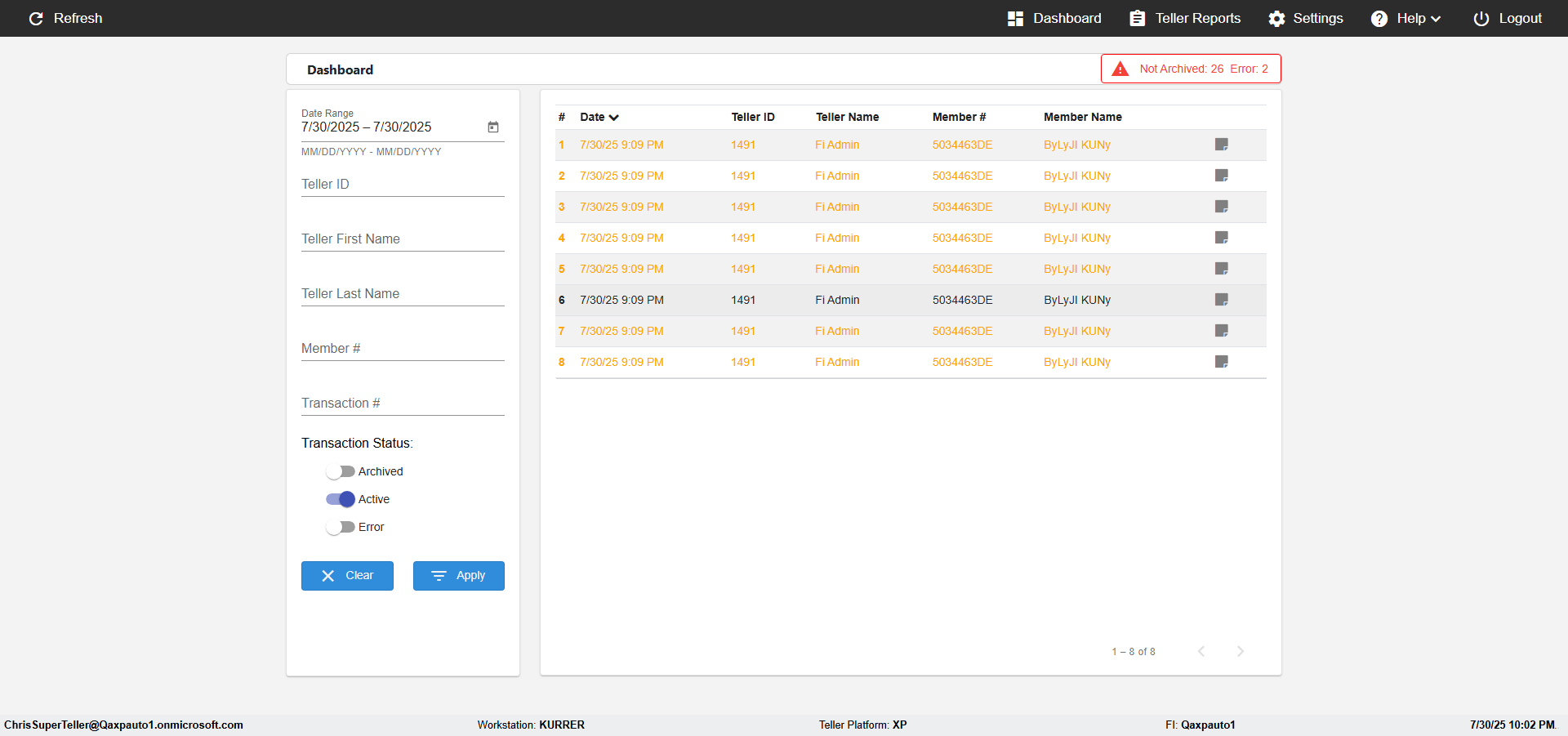Viewport: 1568px width, 736px height.
Task: Click the Help question mark icon
Action: pyautogui.click(x=1379, y=18)
